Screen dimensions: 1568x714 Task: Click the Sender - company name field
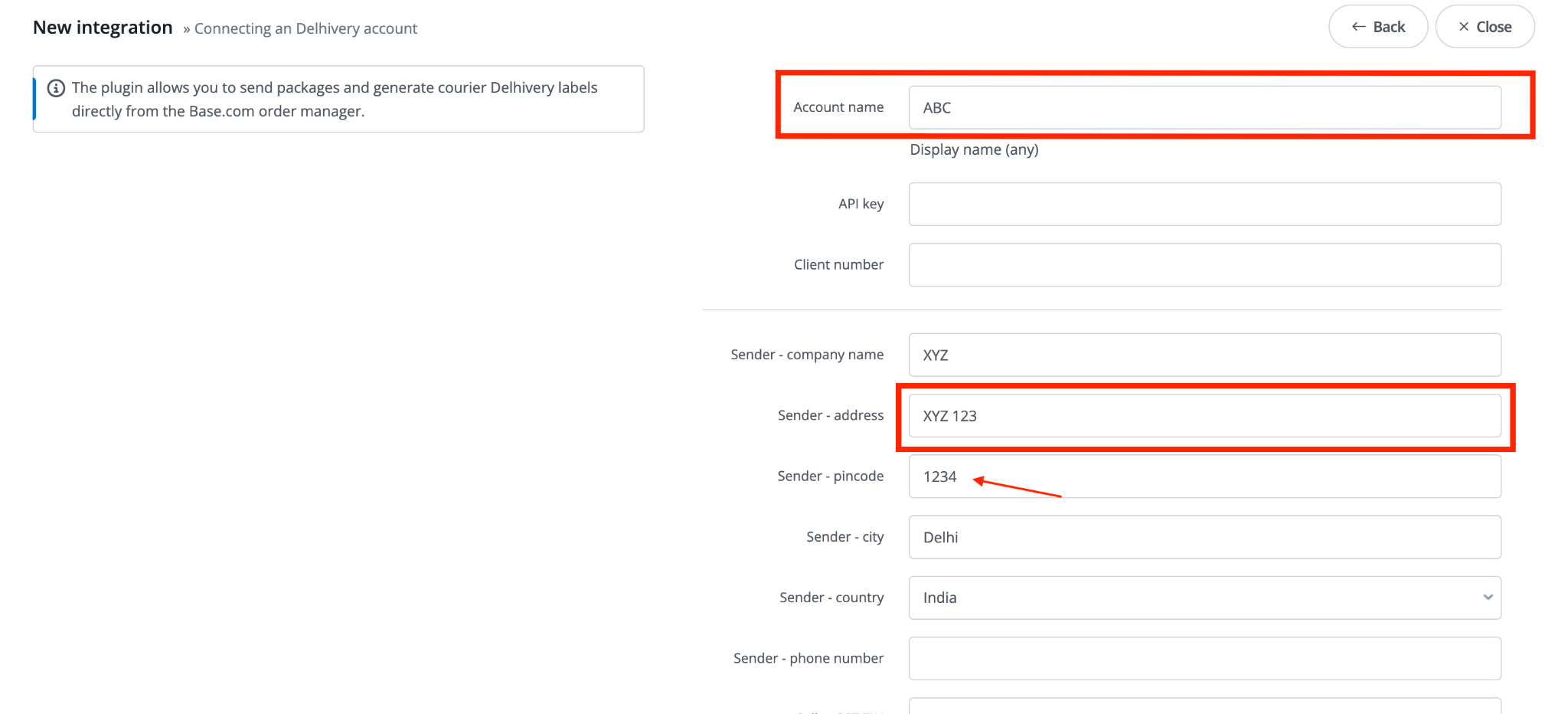tap(1204, 355)
